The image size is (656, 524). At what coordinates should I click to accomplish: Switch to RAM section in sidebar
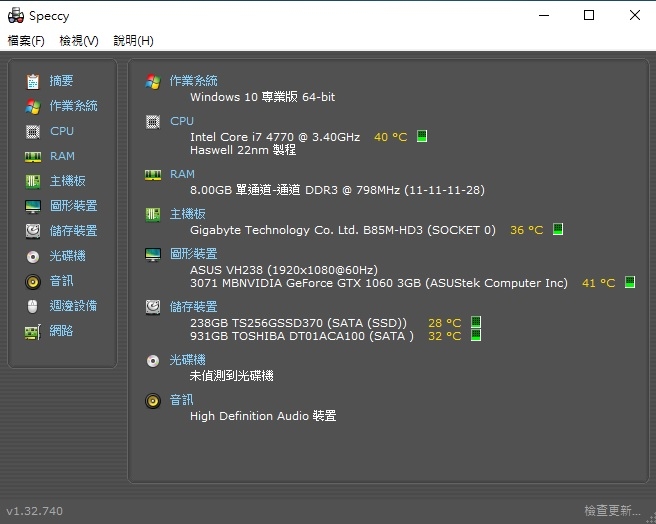62,156
